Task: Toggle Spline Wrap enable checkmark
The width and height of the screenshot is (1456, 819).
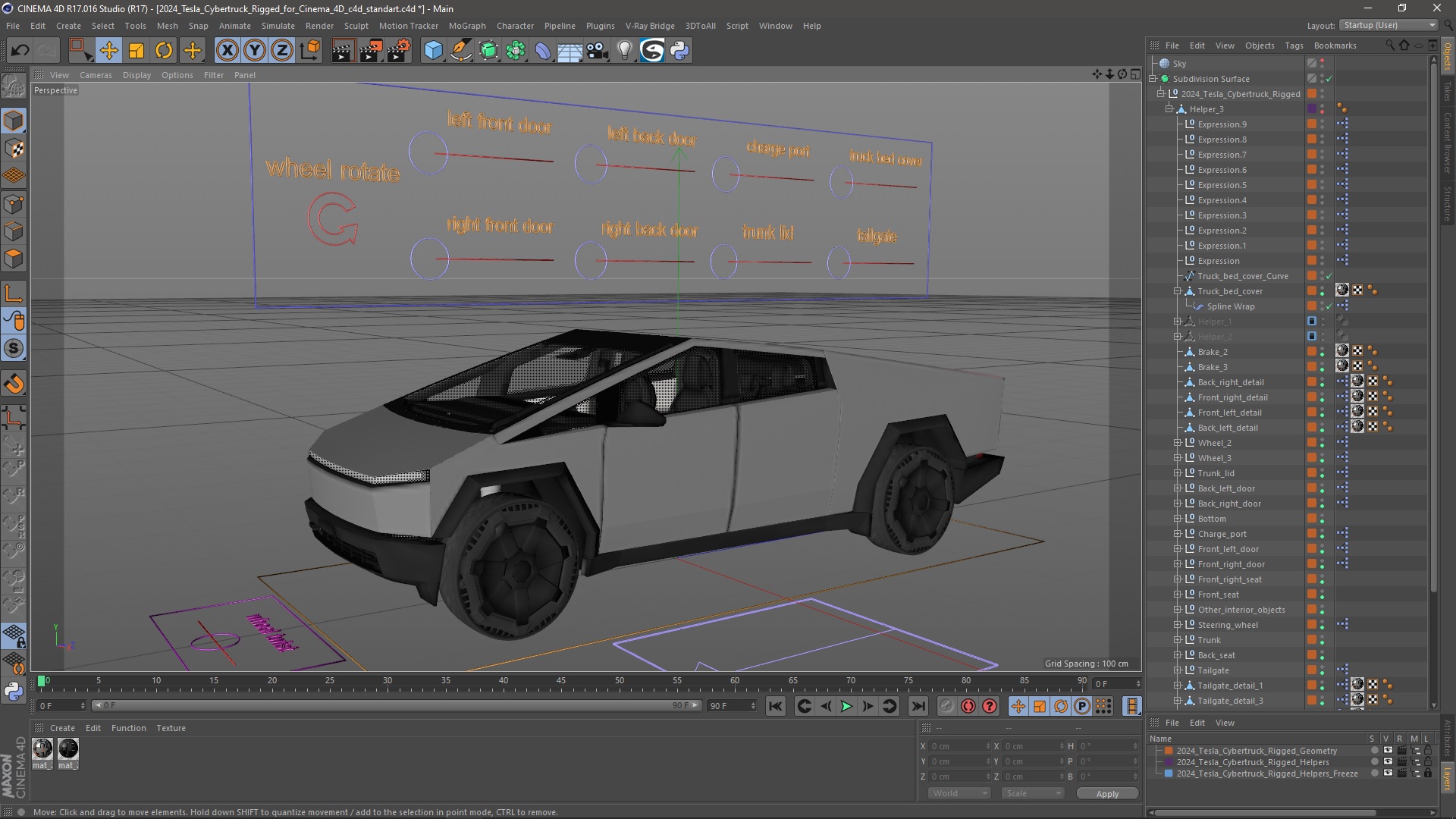Action: click(x=1329, y=306)
